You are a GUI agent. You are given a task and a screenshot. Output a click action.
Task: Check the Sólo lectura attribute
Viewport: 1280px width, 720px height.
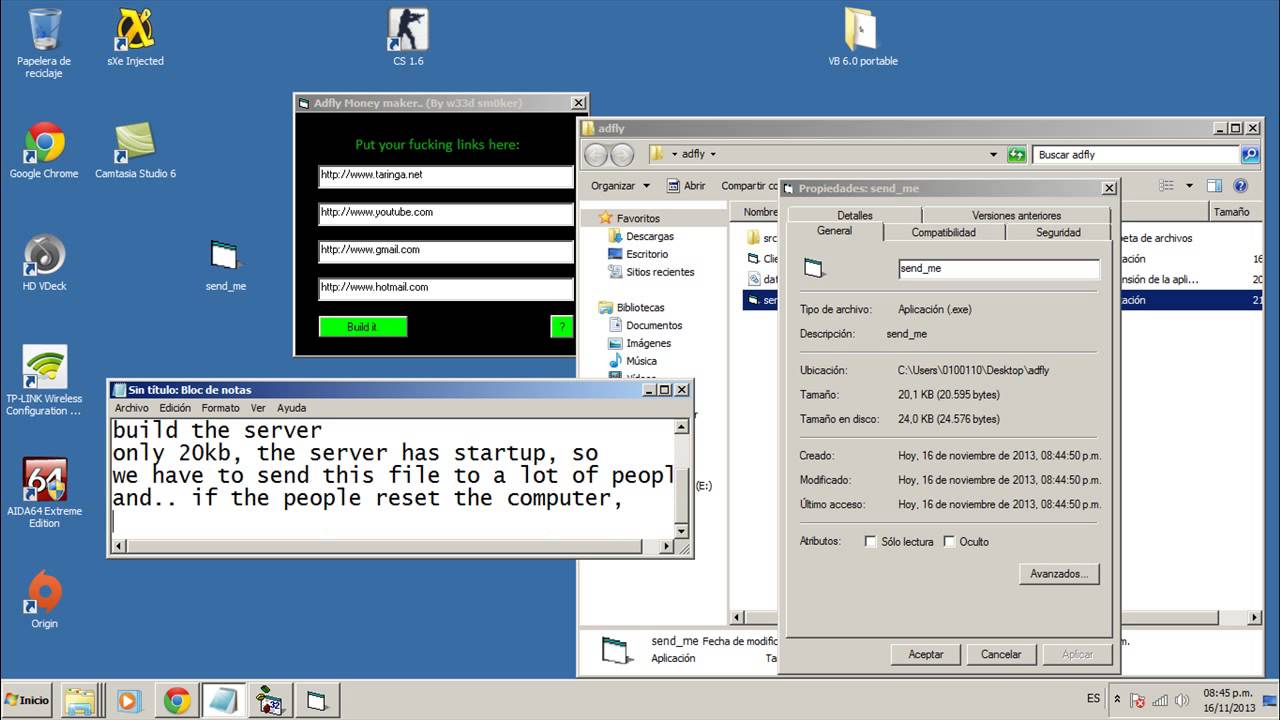[871, 542]
